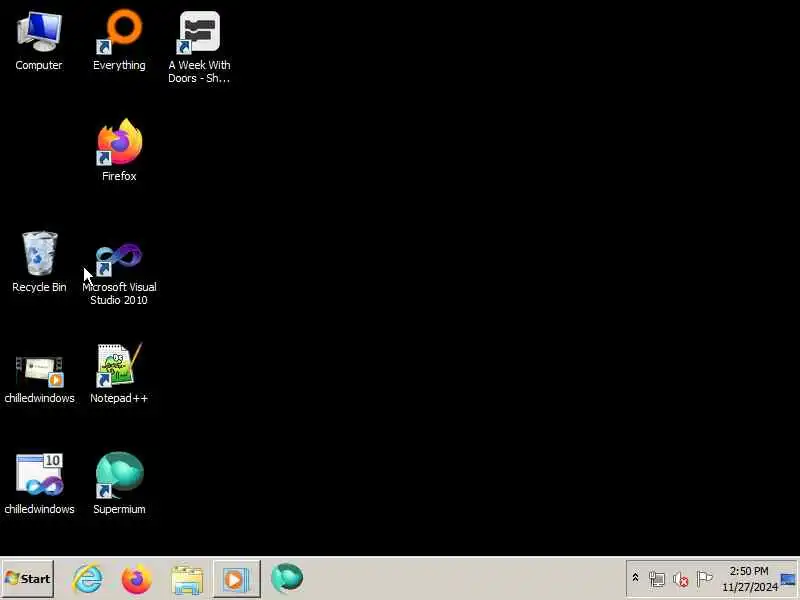Image resolution: width=800 pixels, height=600 pixels.
Task: Select the Supermium desktop shortcut
Action: [119, 484]
